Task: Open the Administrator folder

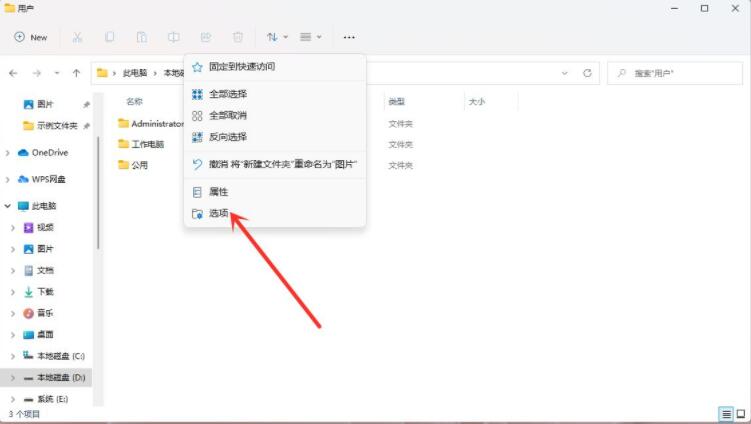Action: [x=150, y=124]
